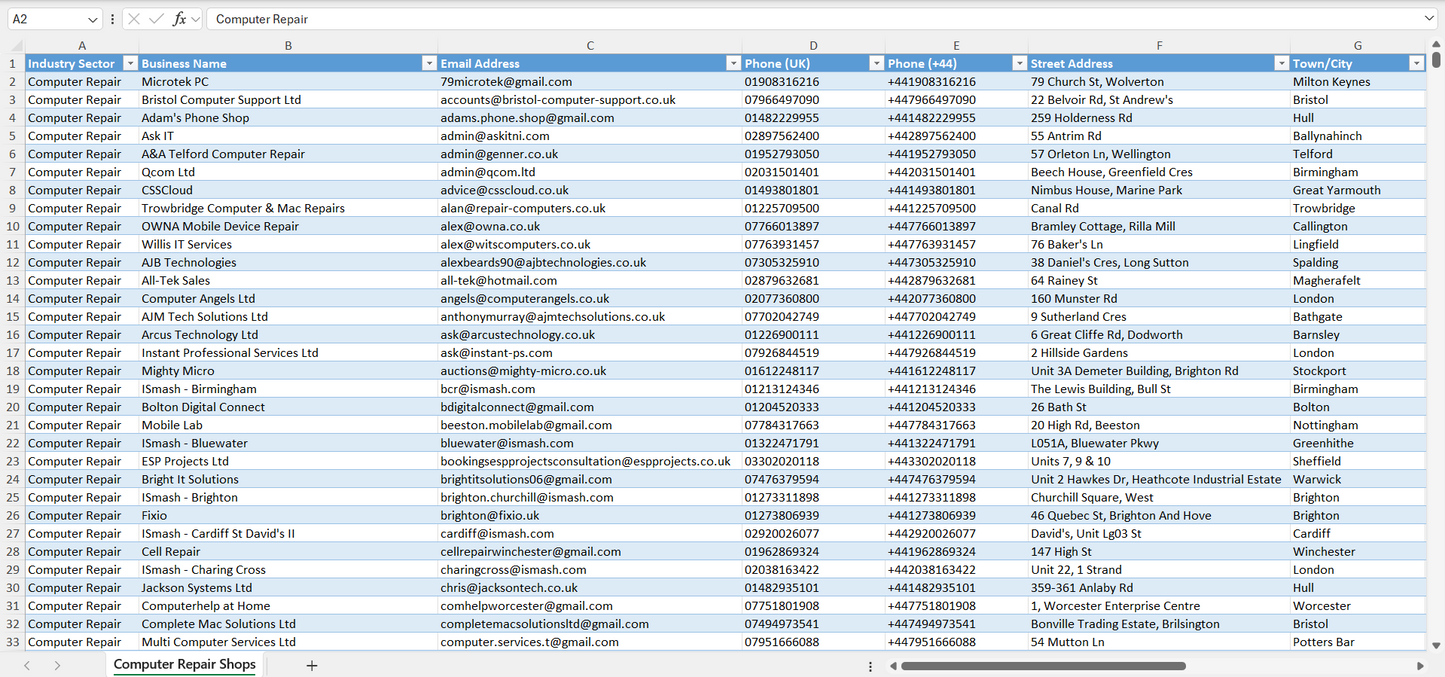Viewport: 1445px width, 677px height.
Task: Go to previous sheet using left arrow
Action: click(27, 665)
